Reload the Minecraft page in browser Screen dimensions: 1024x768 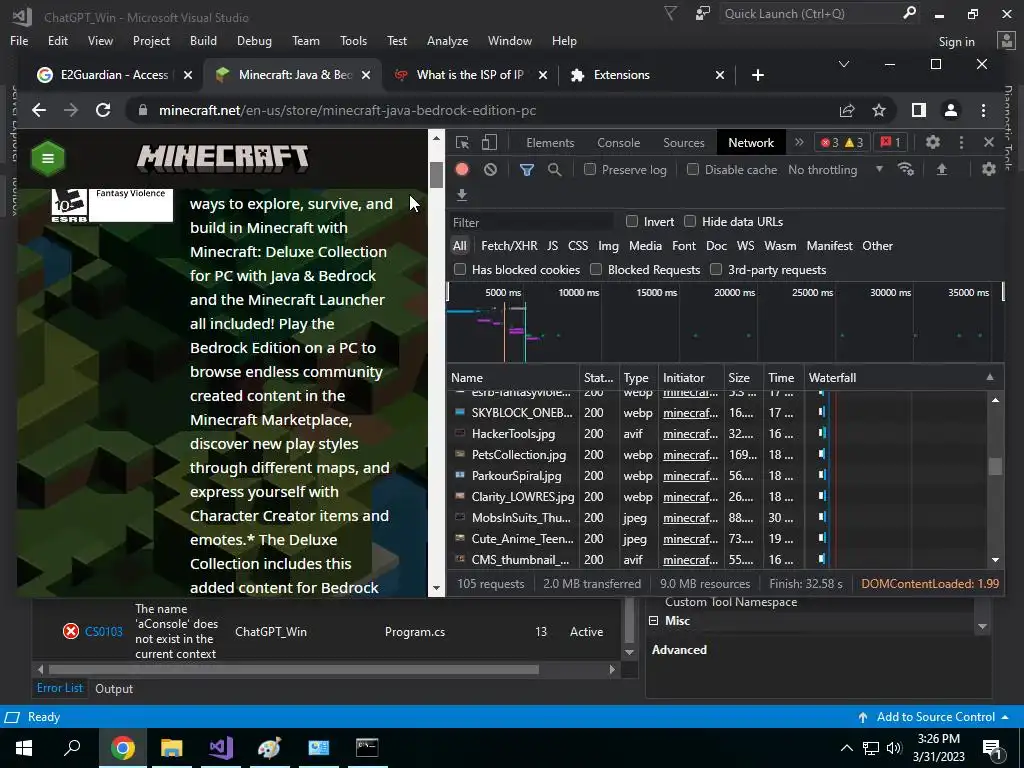103,110
